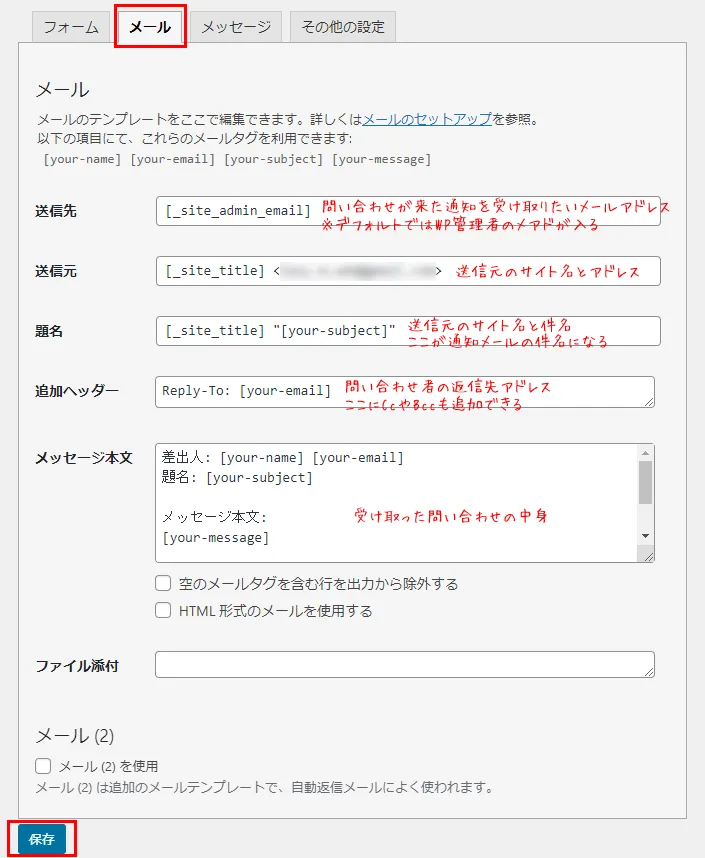Viewport: 705px width, 858px height.
Task: Click scroll down arrow in メッセージ本文
Action: (646, 537)
